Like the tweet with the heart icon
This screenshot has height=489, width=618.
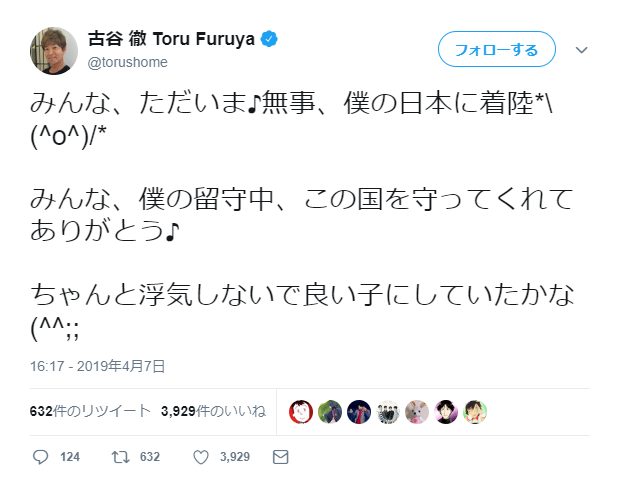coord(201,457)
